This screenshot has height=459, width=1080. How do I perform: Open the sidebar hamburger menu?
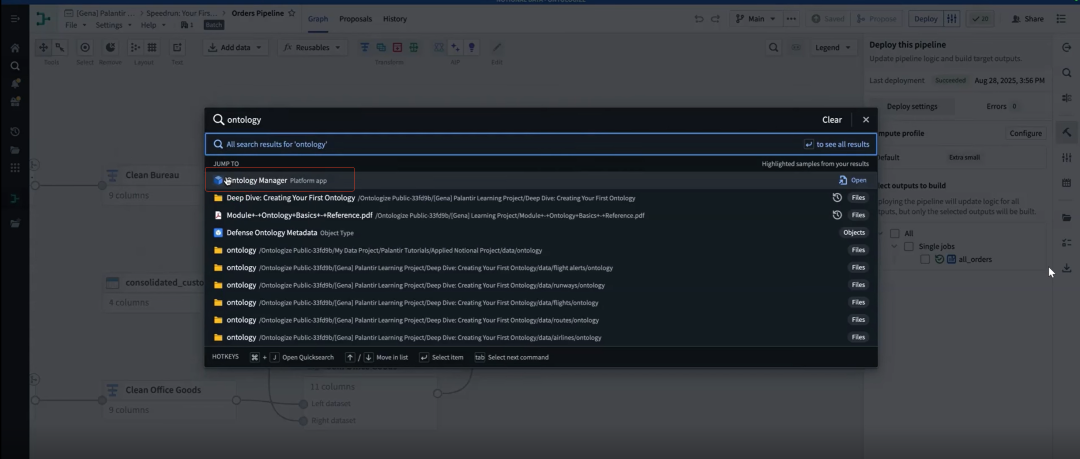(x=14, y=19)
